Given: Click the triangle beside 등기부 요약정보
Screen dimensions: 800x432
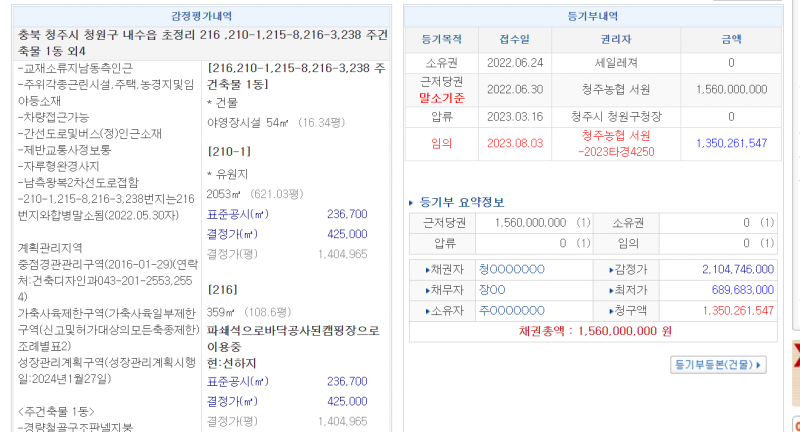Looking at the screenshot, I should pos(411,202).
